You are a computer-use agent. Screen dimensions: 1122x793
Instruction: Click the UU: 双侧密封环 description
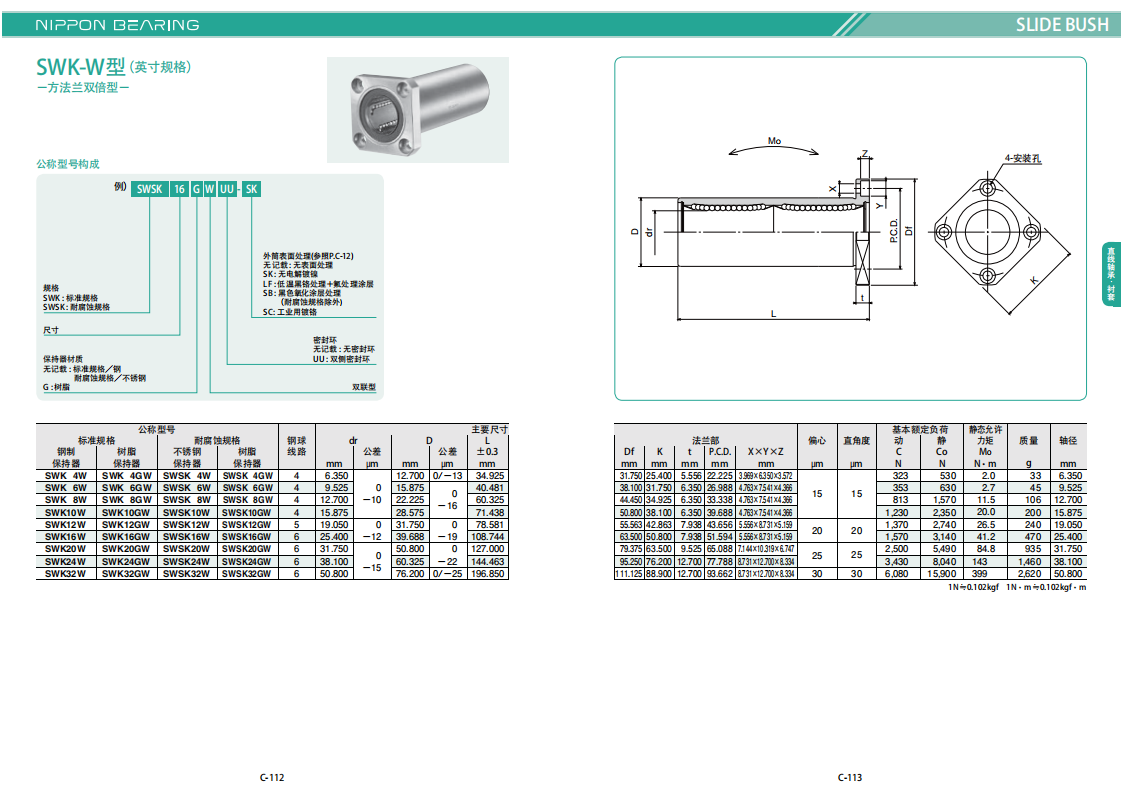[x=341, y=359]
